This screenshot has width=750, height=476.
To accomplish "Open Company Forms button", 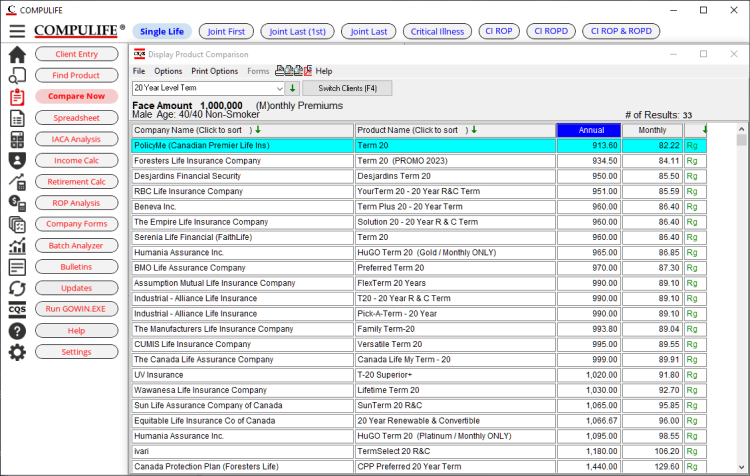I will coord(77,224).
